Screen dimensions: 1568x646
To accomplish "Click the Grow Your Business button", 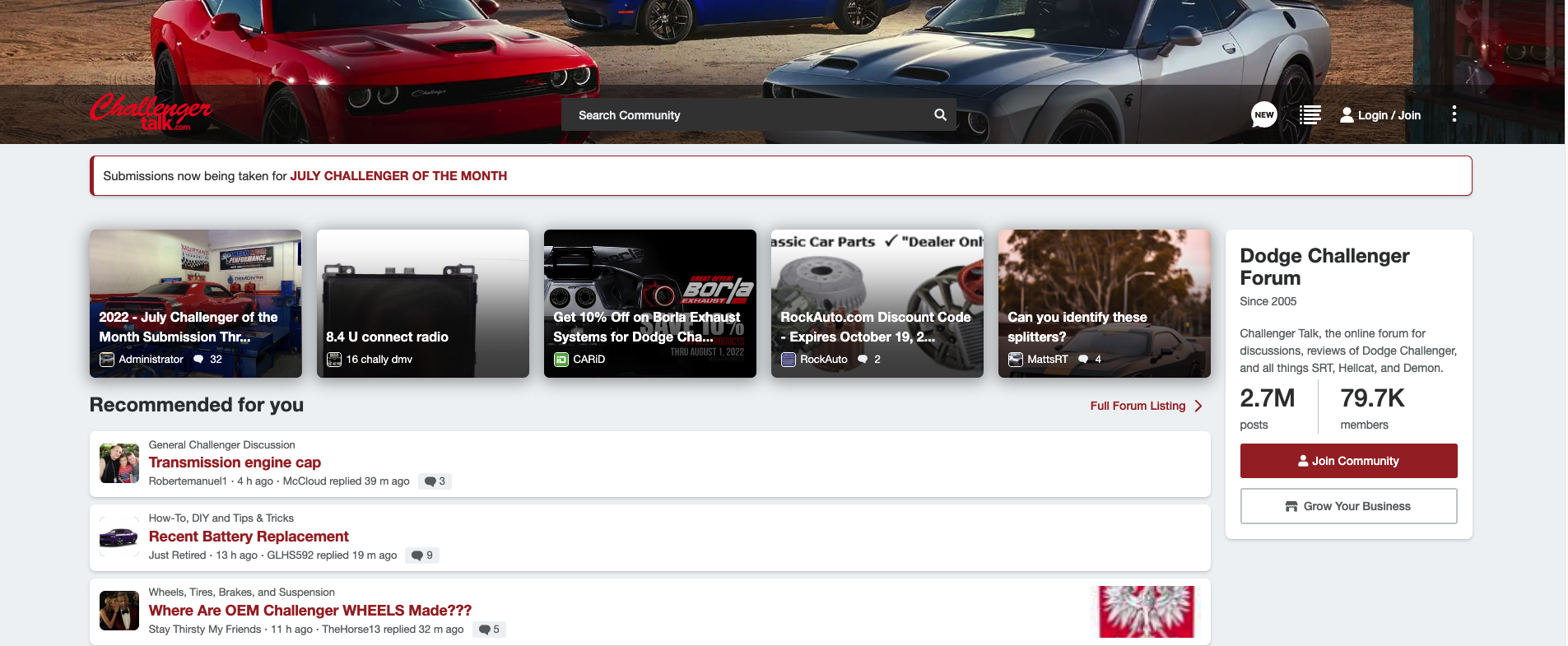I will 1348,506.
